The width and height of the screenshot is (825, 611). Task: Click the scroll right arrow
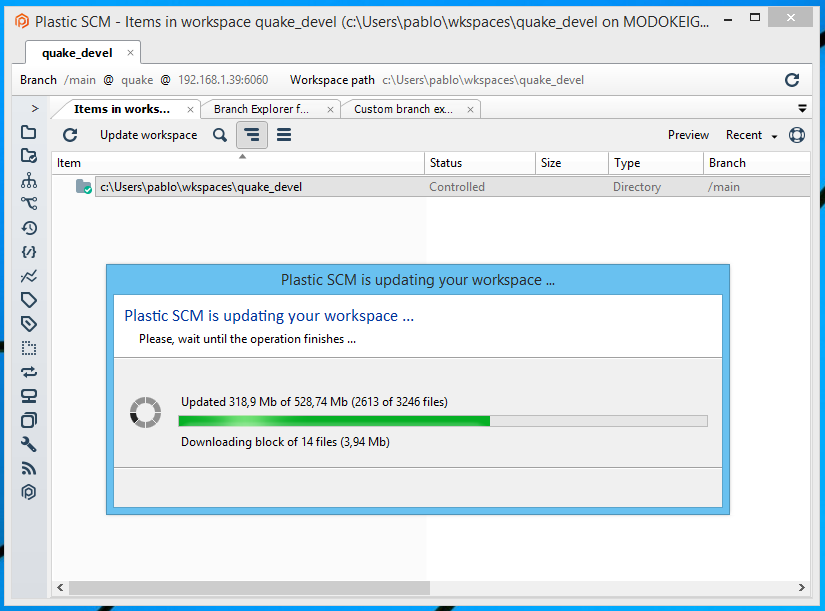point(802,588)
